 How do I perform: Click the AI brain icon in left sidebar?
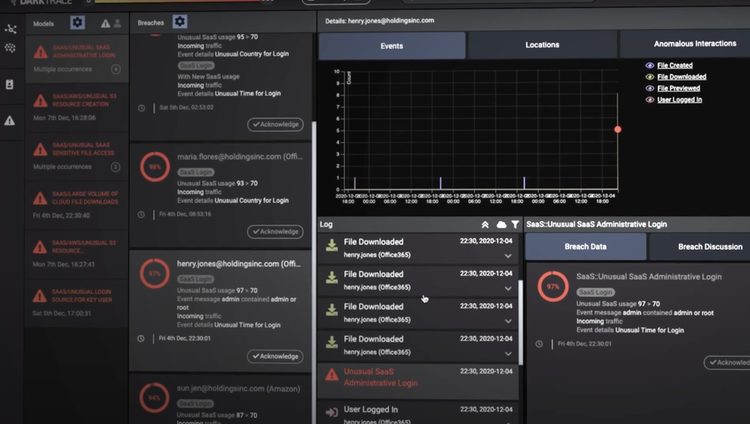pos(10,47)
